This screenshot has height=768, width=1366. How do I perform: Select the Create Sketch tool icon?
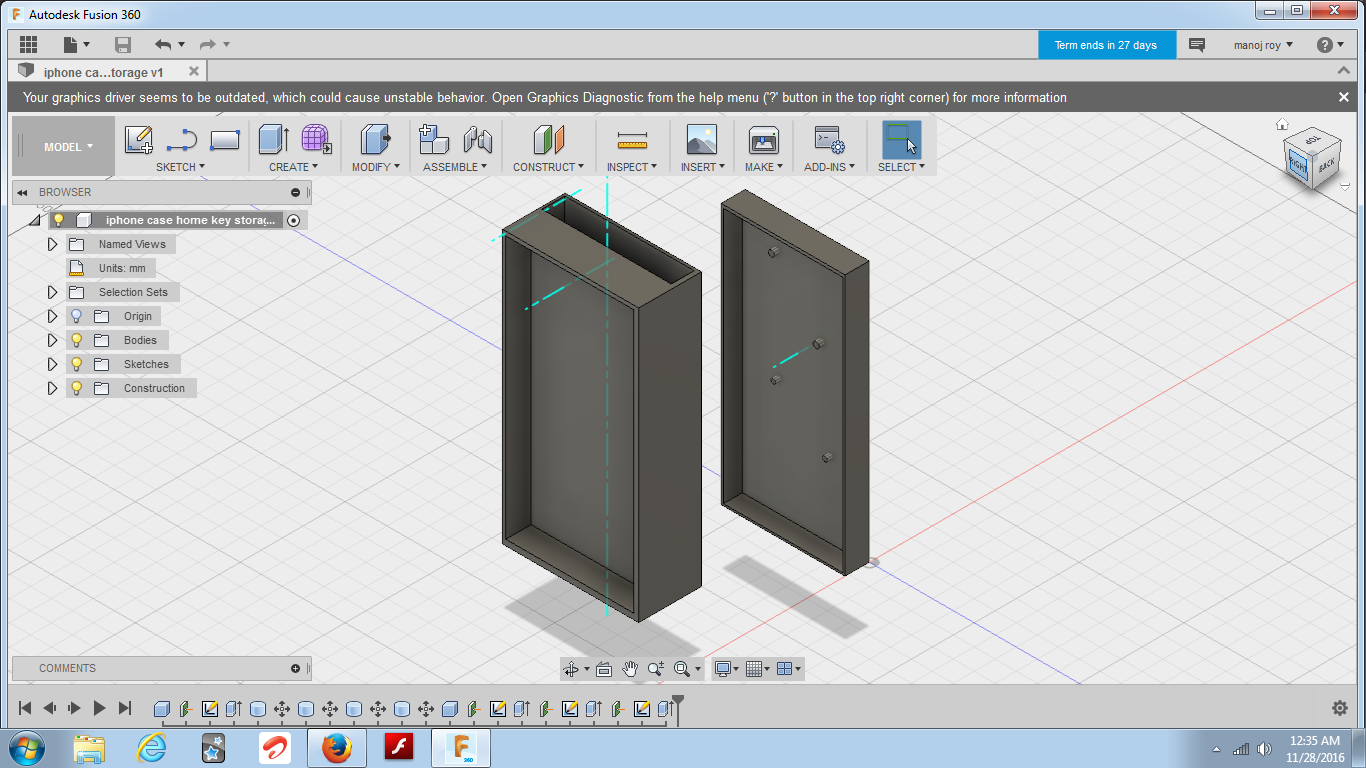coord(139,140)
